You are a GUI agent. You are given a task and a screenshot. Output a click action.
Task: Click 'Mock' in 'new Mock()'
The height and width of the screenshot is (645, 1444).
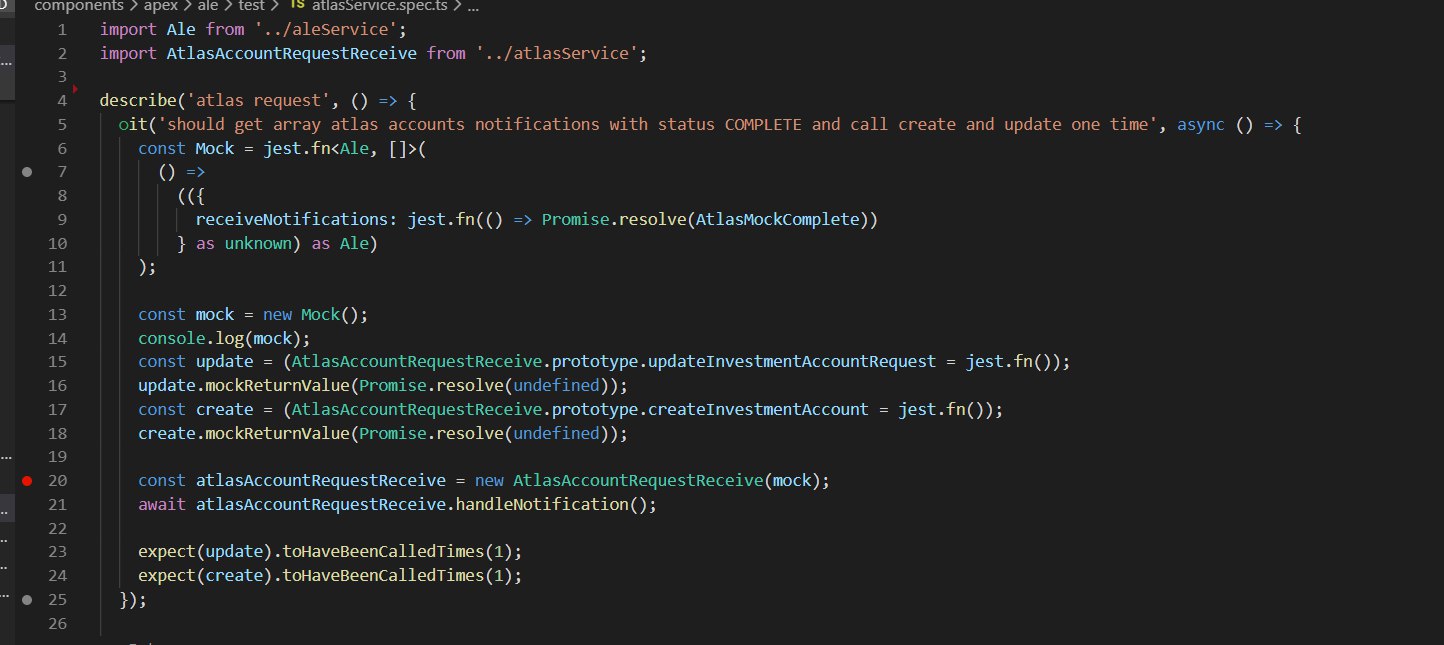point(320,314)
